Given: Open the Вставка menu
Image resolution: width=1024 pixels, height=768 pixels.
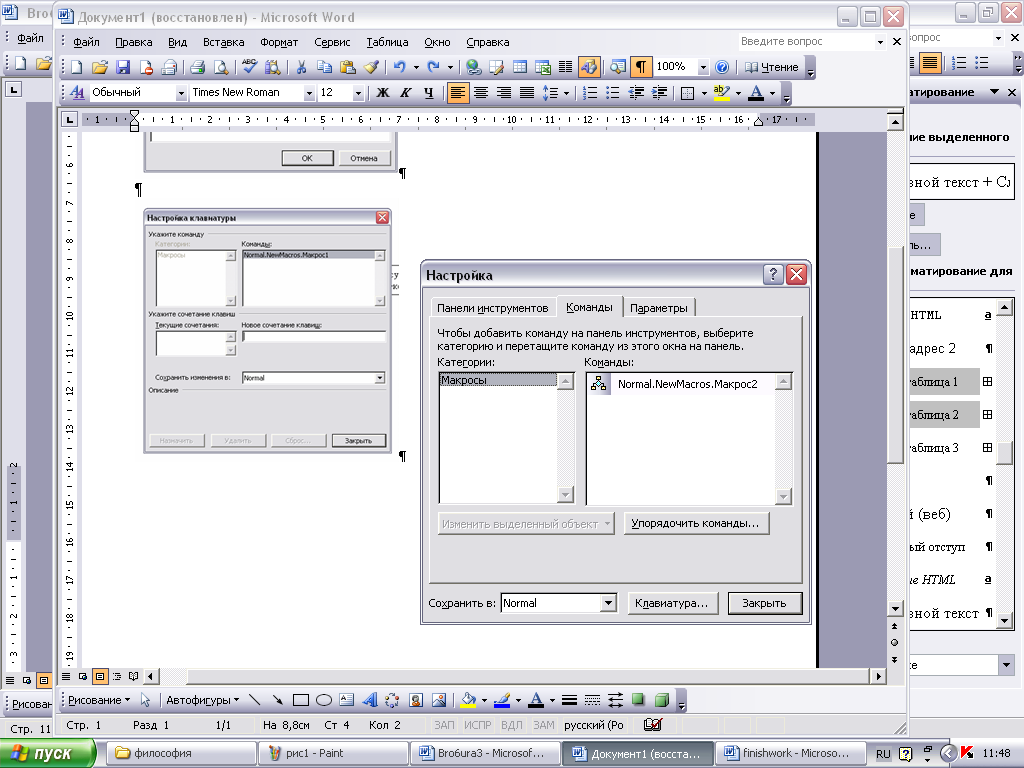Looking at the screenshot, I should (x=223, y=42).
